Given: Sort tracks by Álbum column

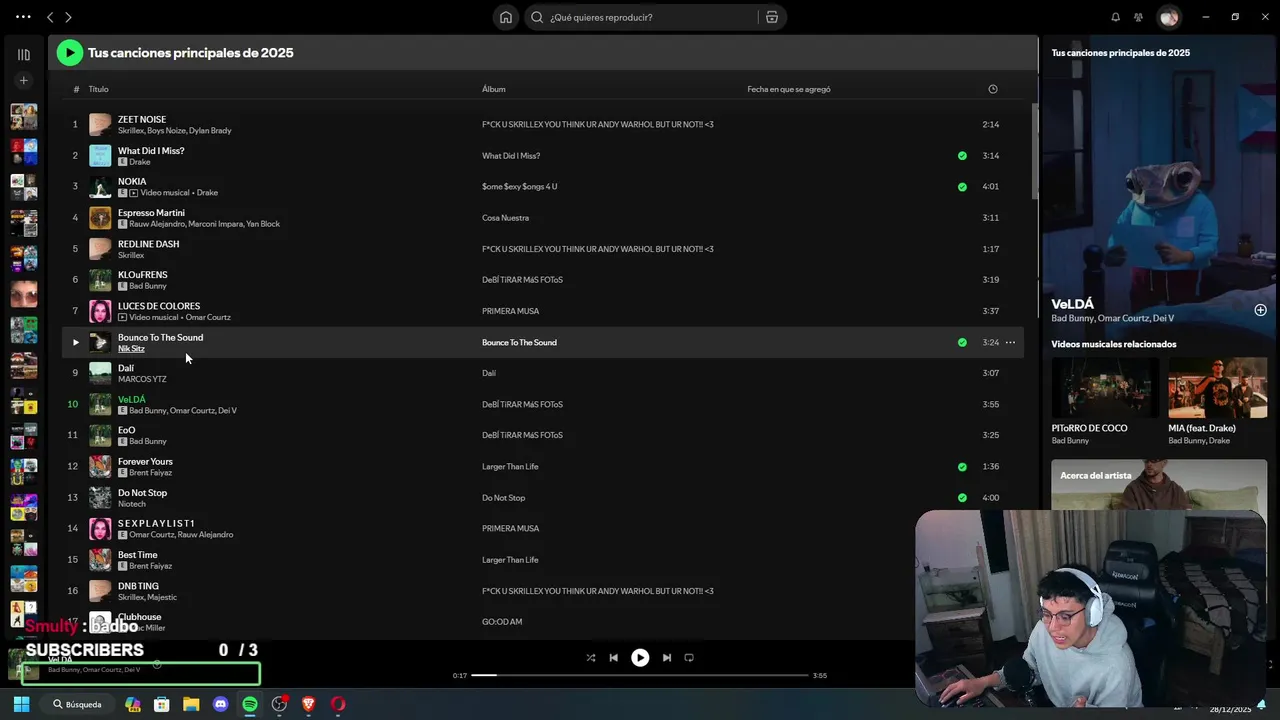Looking at the screenshot, I should click(493, 89).
